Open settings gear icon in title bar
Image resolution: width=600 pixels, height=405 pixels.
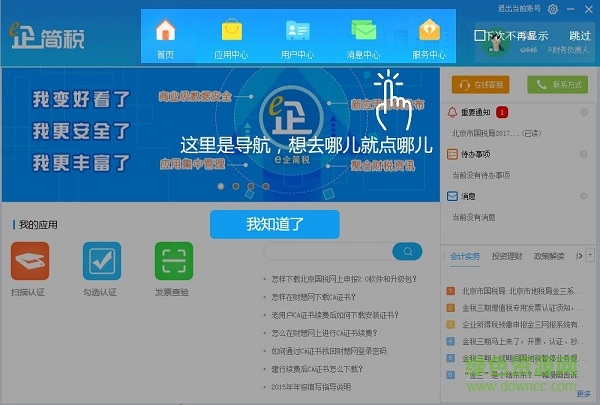point(553,9)
